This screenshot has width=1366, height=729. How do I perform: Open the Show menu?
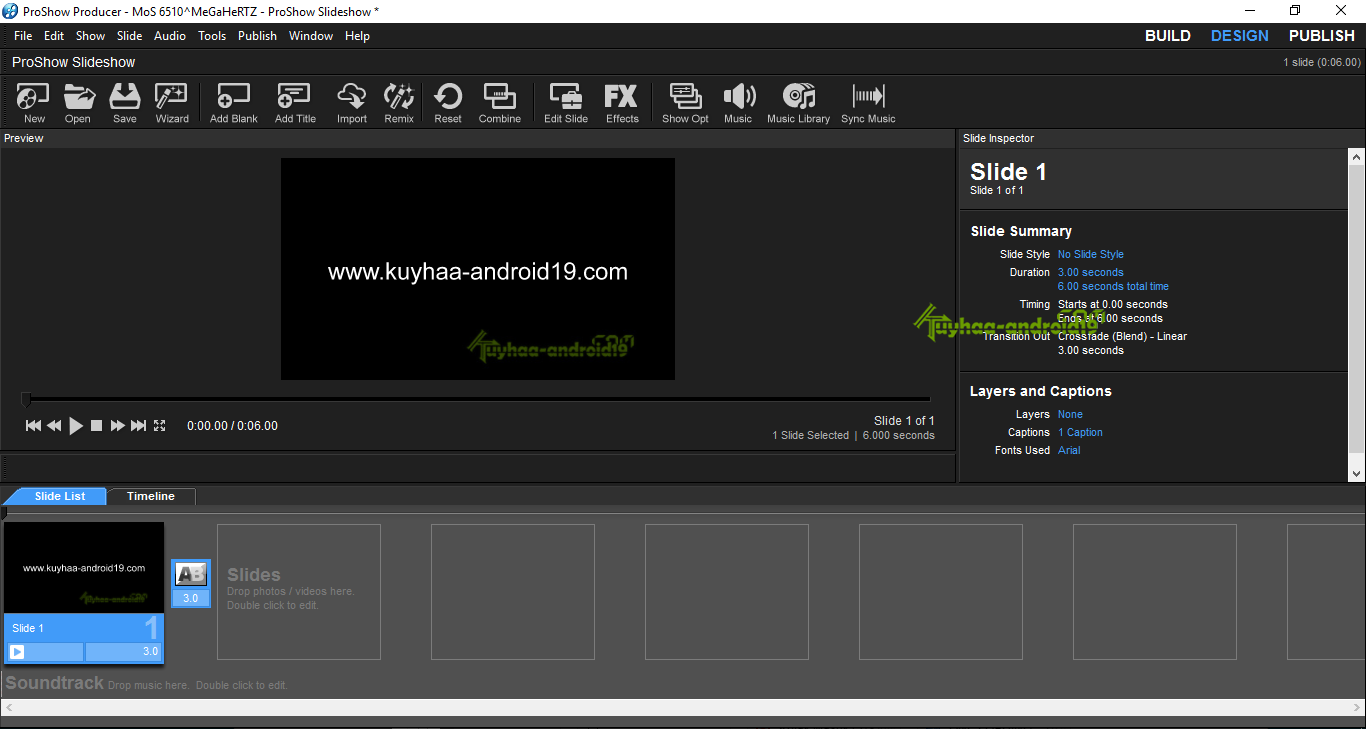[x=90, y=36]
